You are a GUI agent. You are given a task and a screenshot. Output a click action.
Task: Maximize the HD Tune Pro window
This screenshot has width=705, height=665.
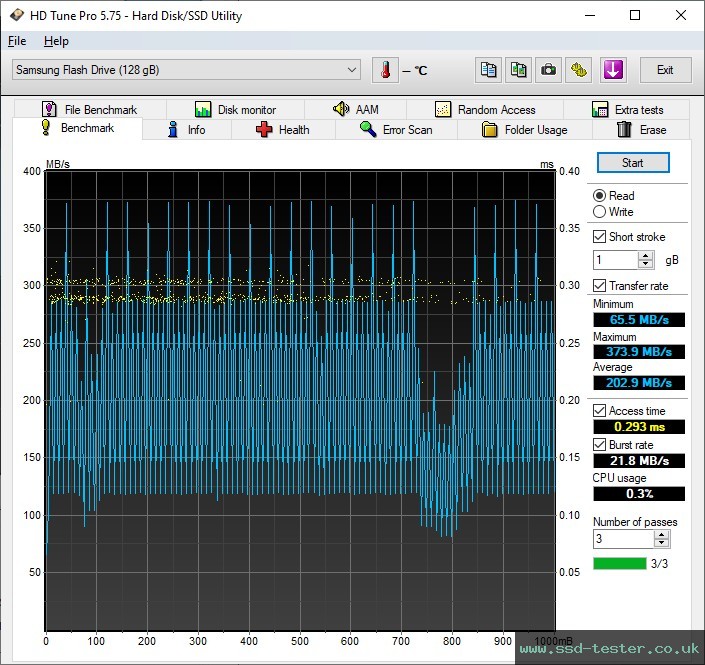(635, 15)
